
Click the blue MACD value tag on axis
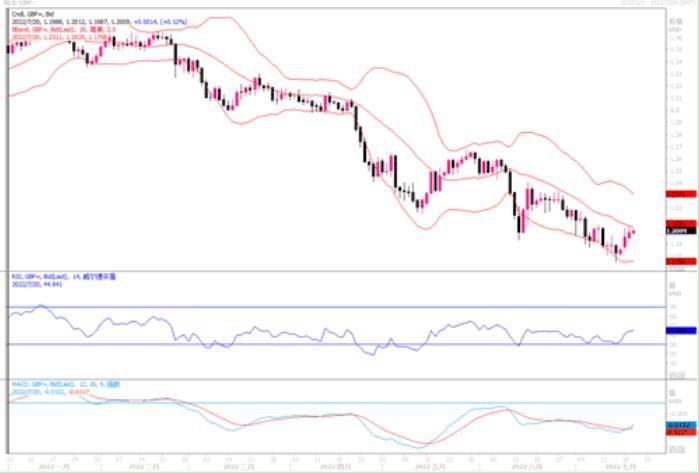(x=681, y=426)
